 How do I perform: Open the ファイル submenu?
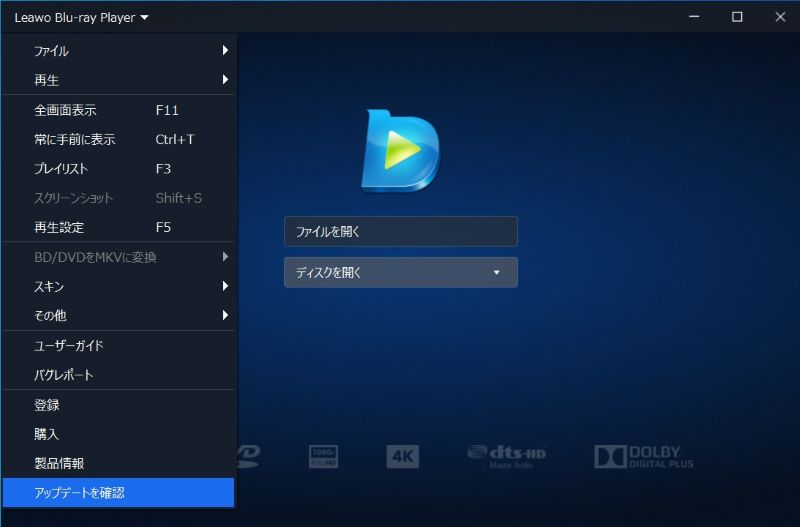pos(118,51)
